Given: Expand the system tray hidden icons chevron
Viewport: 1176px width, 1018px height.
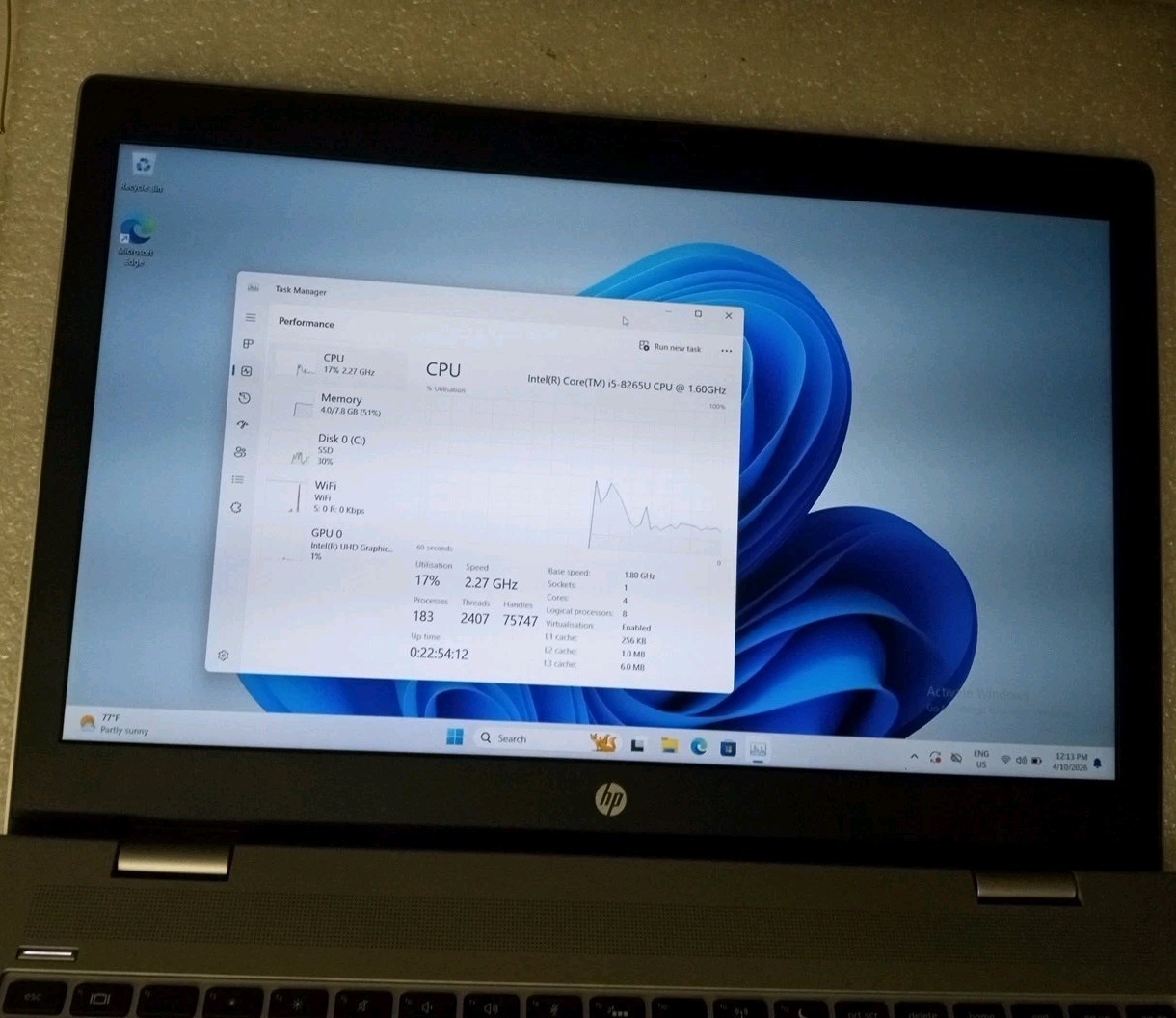Looking at the screenshot, I should [914, 757].
